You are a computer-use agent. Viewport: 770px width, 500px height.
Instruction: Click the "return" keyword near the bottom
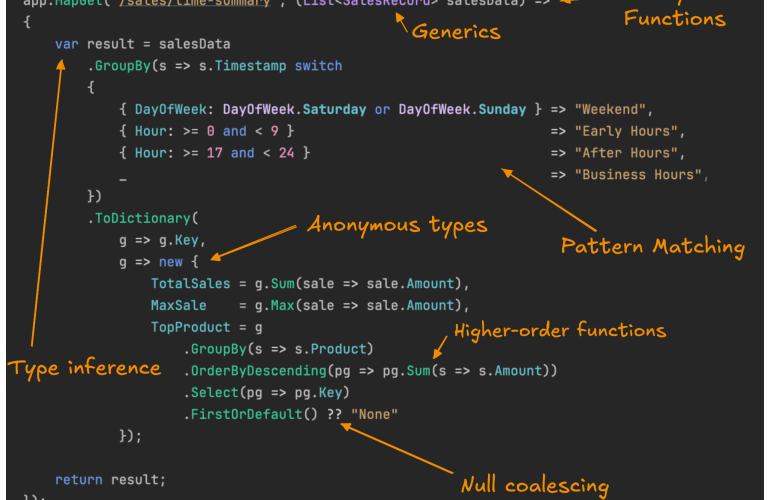point(79,479)
